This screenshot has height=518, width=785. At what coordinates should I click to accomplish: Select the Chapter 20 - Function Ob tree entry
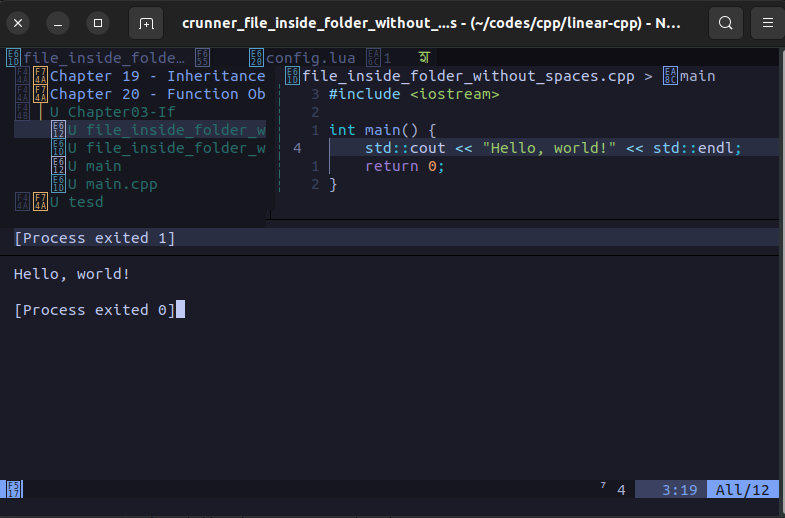[x=158, y=94]
